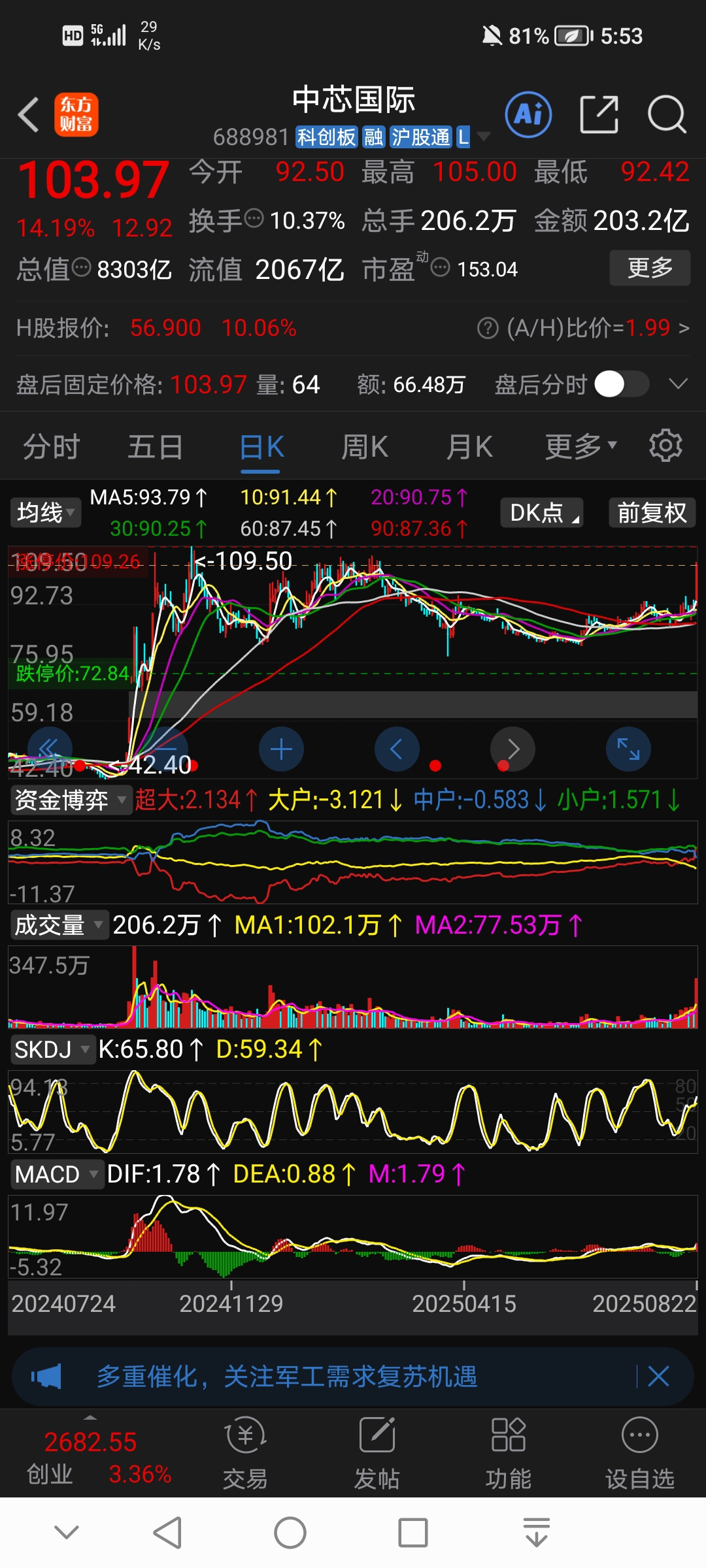Tap the MACD histogram panel

pos(353,1236)
